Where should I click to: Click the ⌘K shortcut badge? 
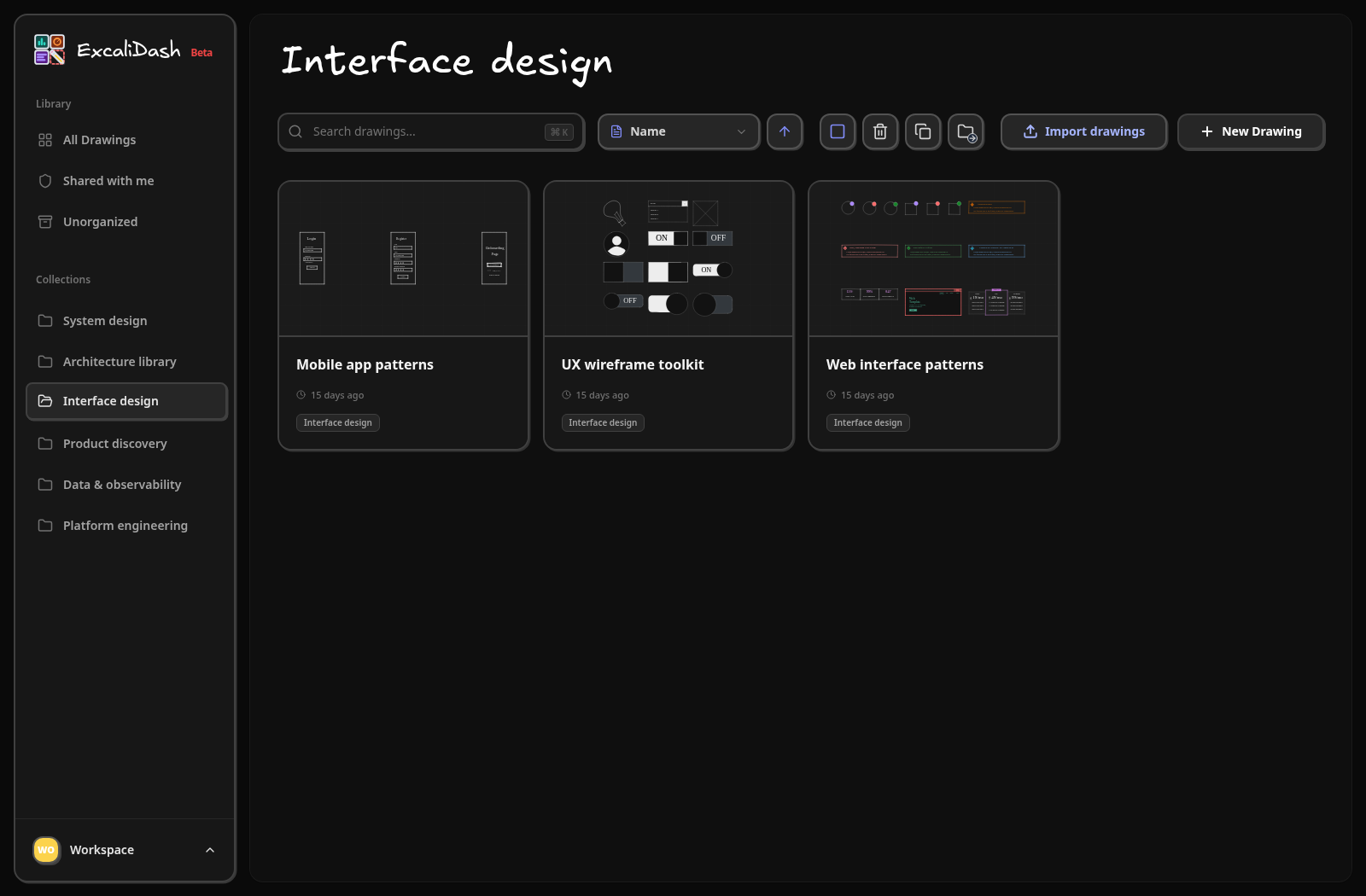[x=559, y=132]
